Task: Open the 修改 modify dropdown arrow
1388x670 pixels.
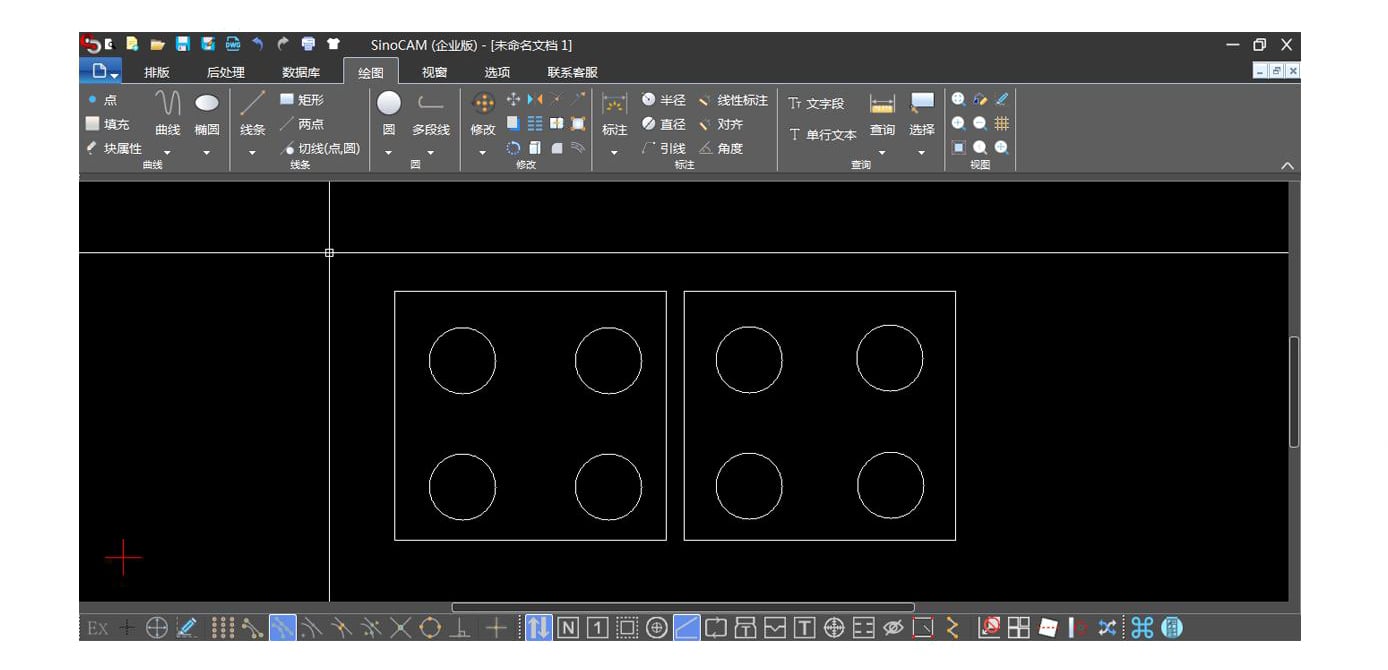Action: point(483,152)
